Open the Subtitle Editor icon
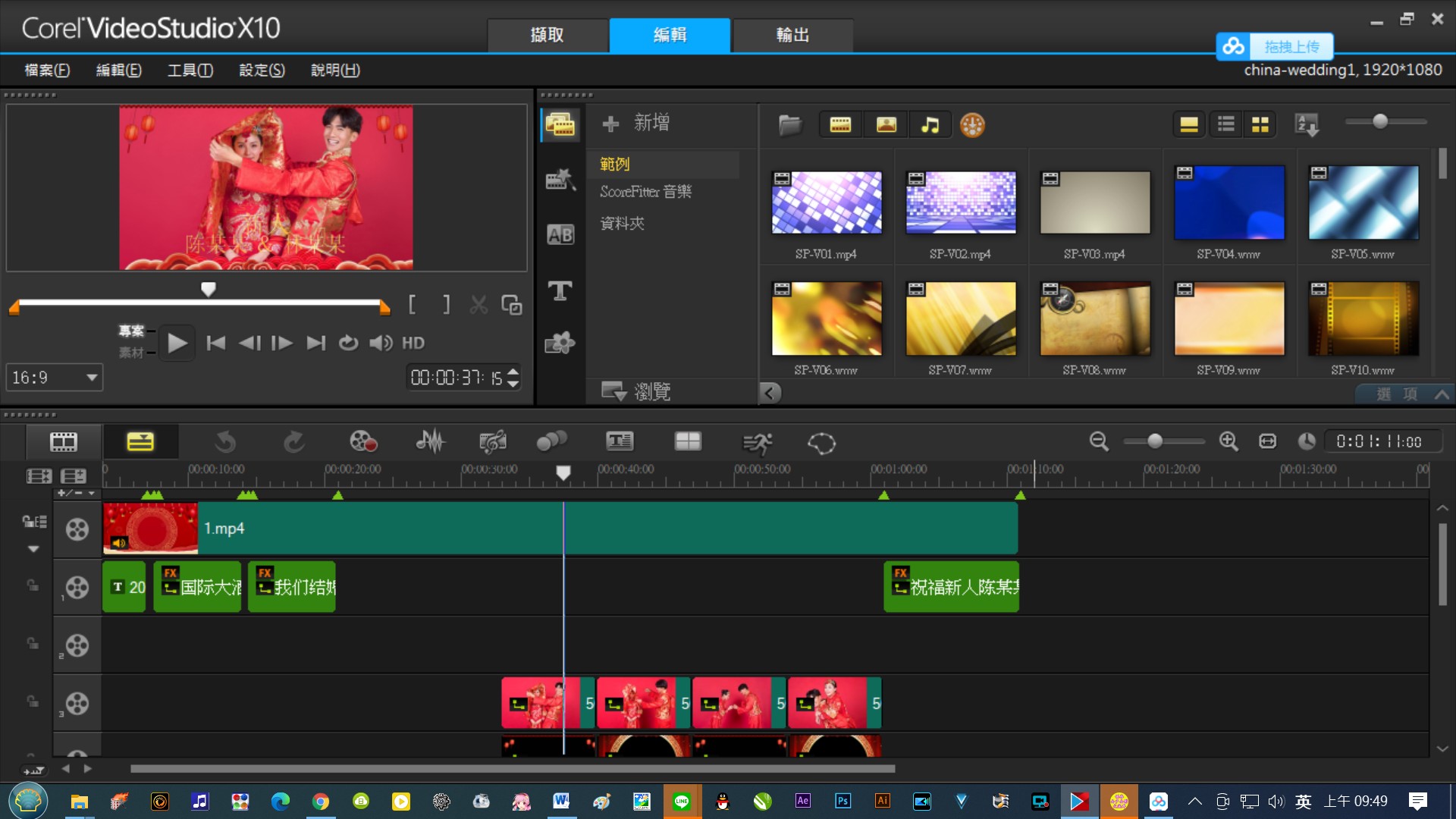The image size is (1456, 819). tap(620, 442)
